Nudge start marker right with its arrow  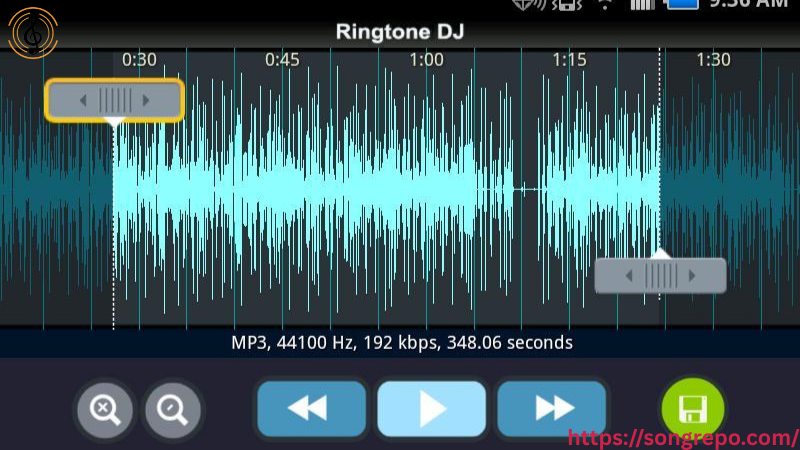point(146,101)
